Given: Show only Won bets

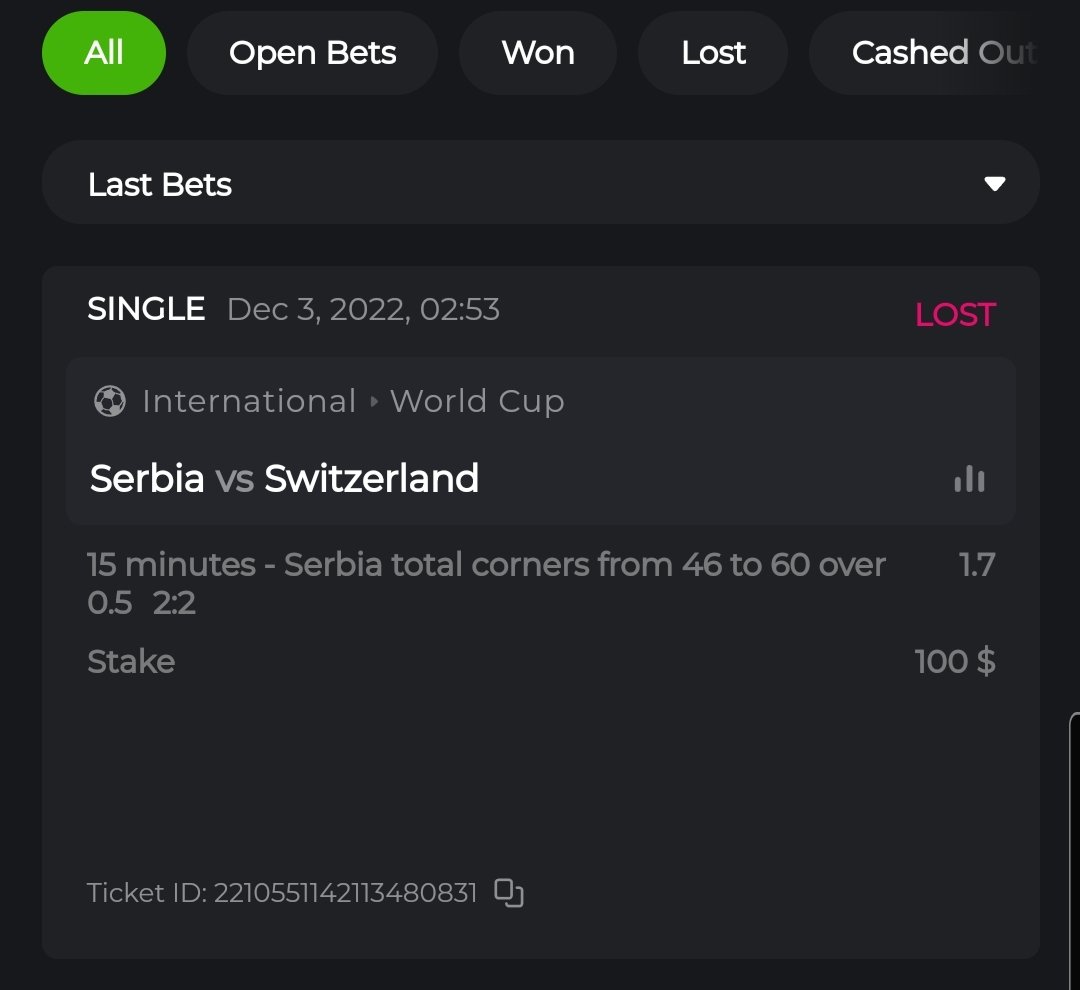Looking at the screenshot, I should coord(538,53).
